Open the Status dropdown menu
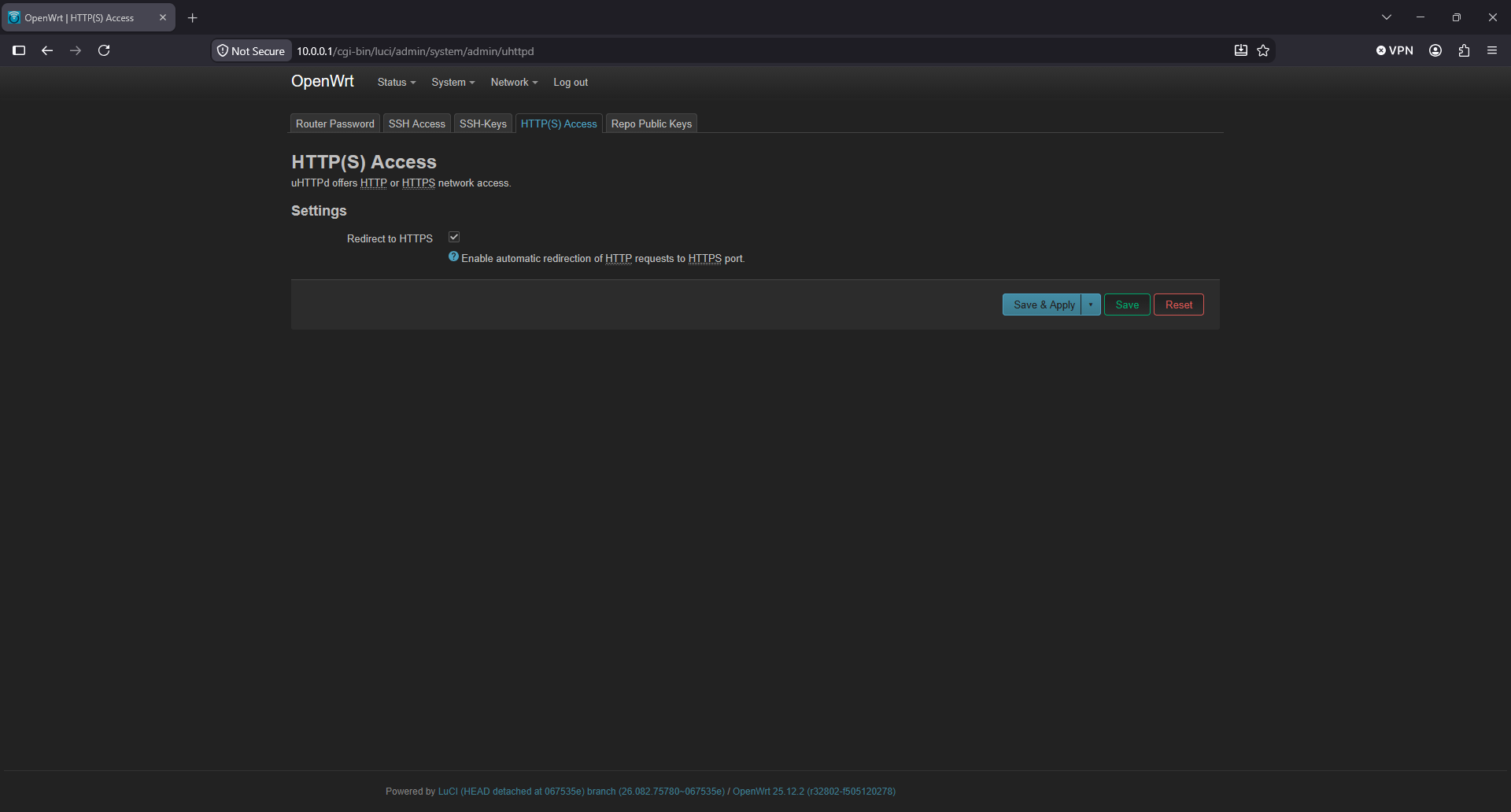This screenshot has height=812, width=1511. pos(397,82)
